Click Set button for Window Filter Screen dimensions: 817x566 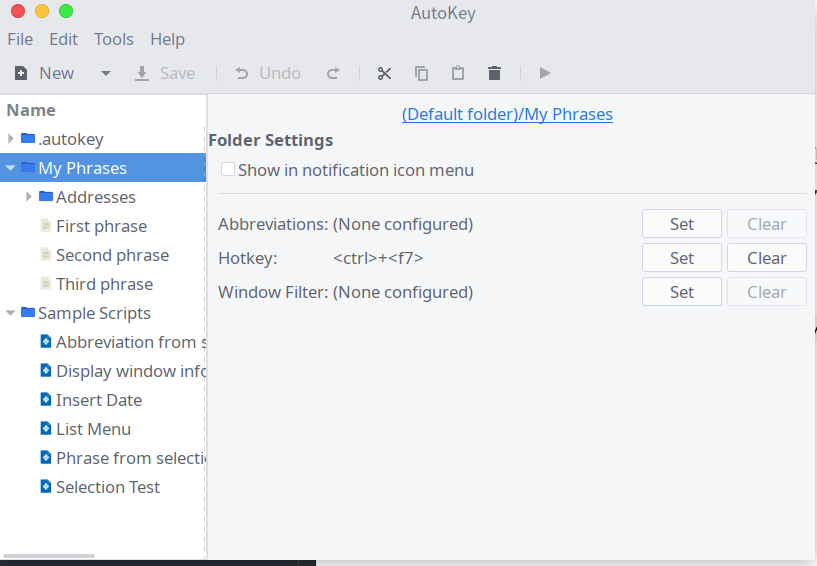tap(682, 292)
